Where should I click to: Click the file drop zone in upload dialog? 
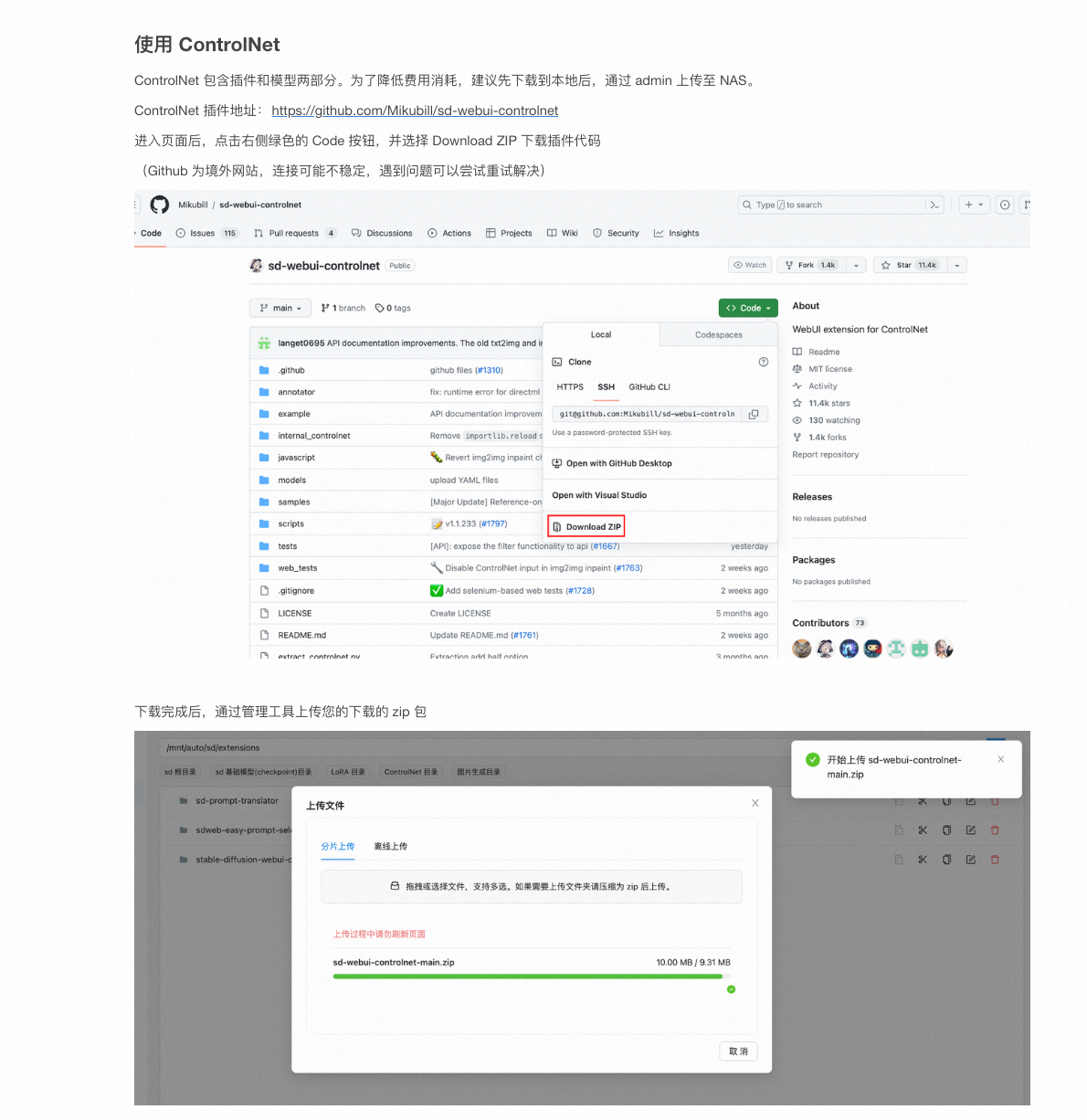click(532, 886)
